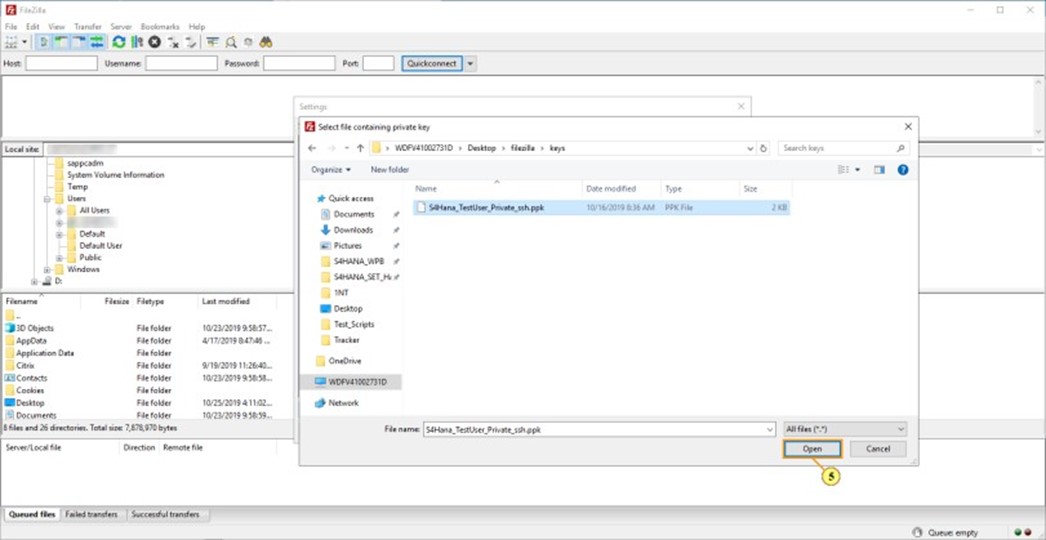Click the cancel current operation icon

coord(155,42)
